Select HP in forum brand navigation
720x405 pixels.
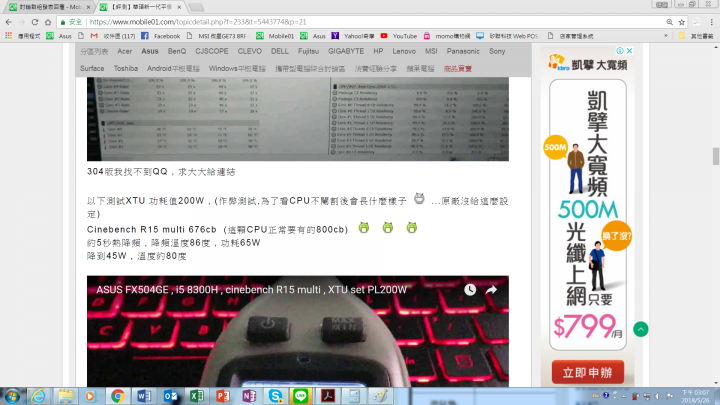(x=378, y=51)
